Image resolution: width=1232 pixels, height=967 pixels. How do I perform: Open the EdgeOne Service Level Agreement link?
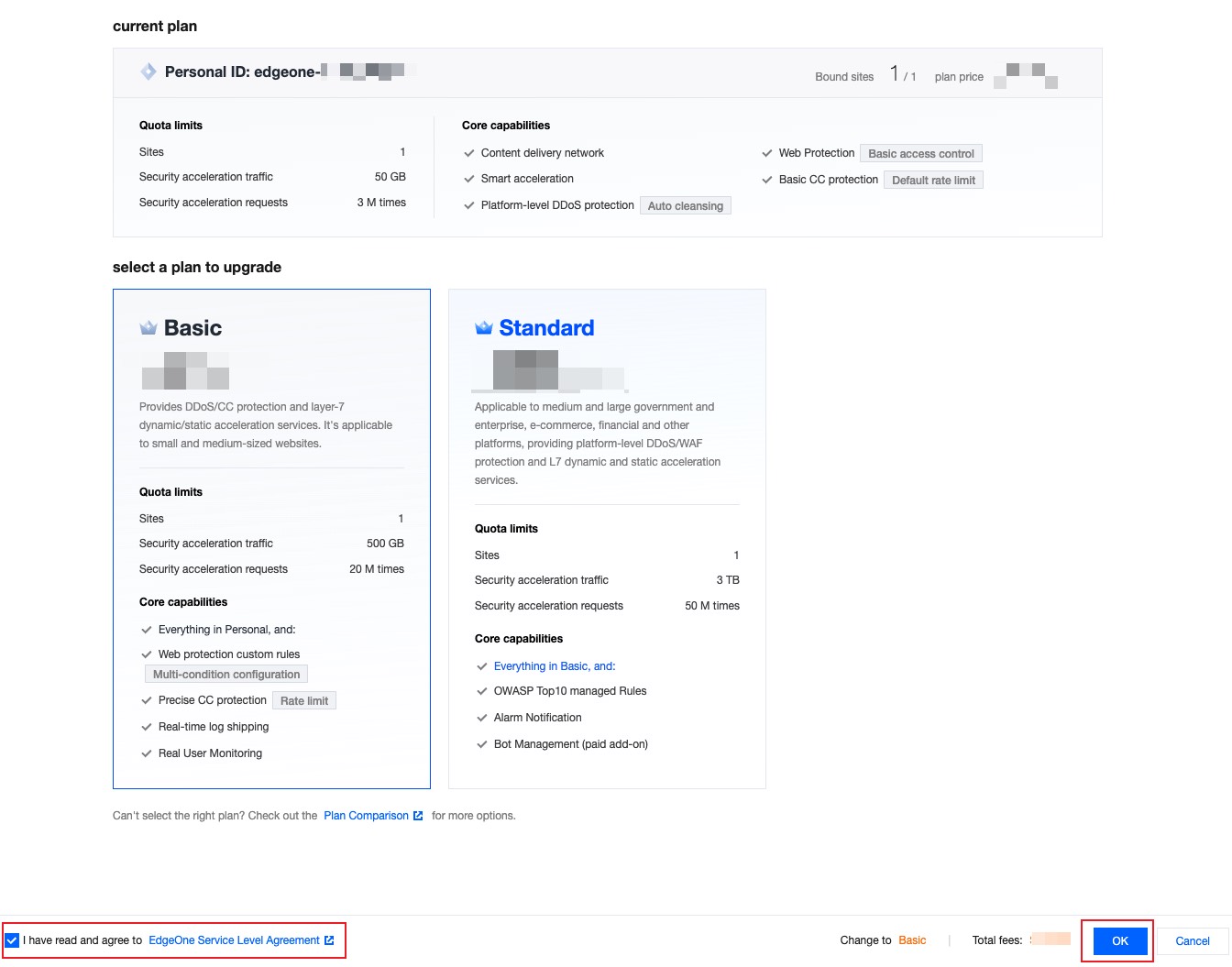tap(234, 940)
